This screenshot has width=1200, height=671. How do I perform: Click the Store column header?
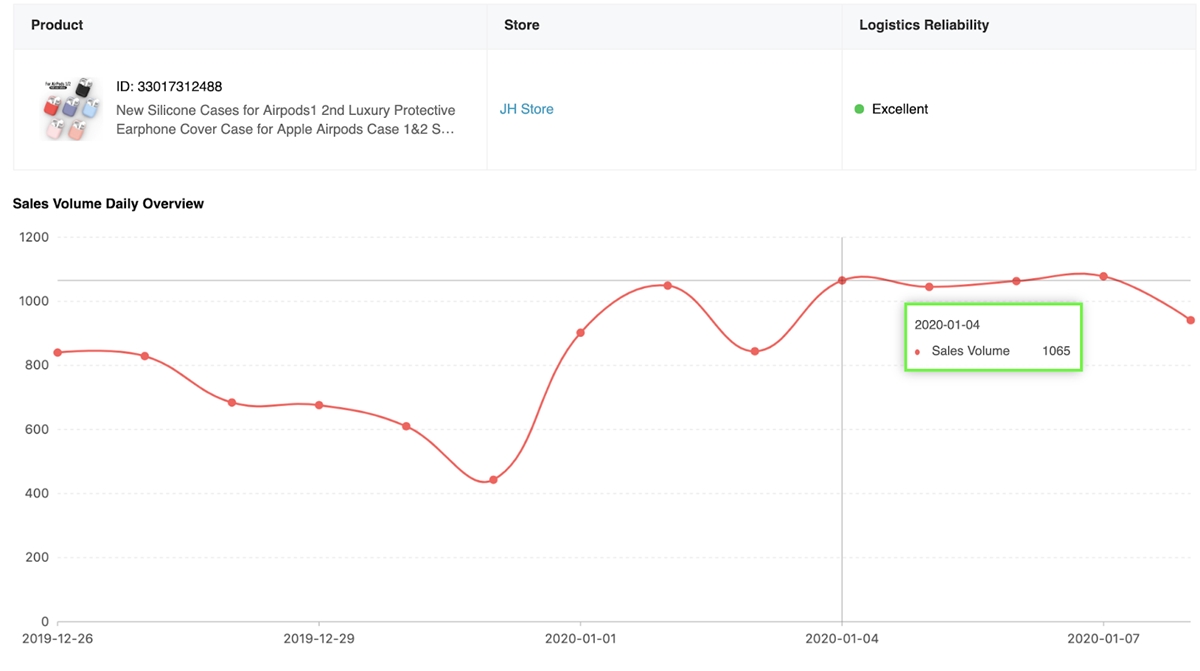click(x=521, y=25)
